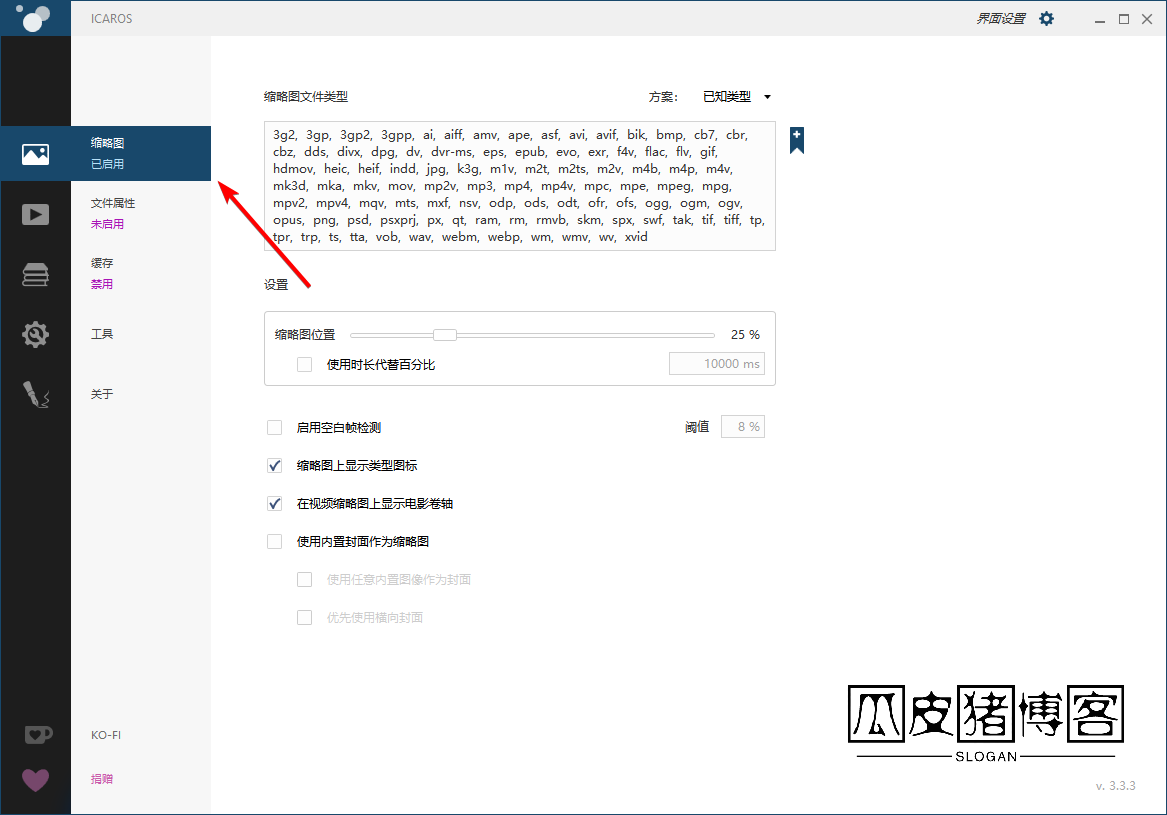Screen dimensions: 1167x815
Task: Select the cache stack icon
Action: coord(35,275)
